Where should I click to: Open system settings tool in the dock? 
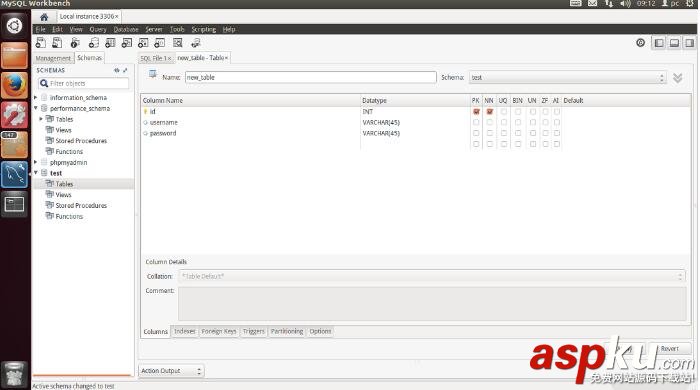(14, 115)
